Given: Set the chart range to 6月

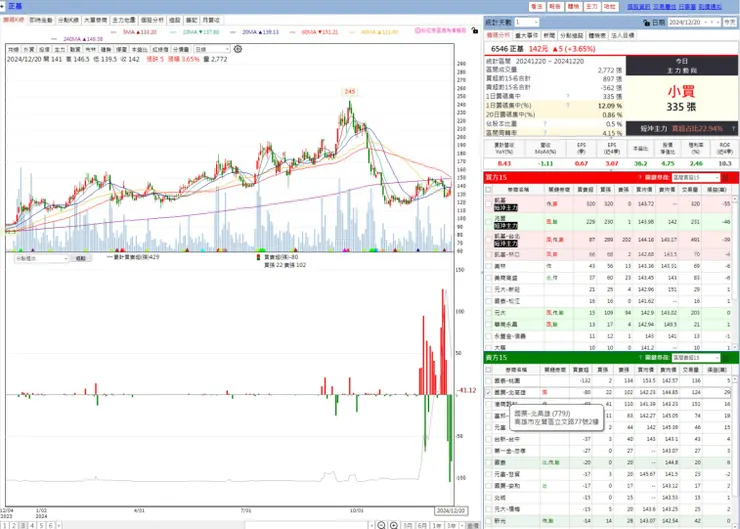Looking at the screenshot, I should pos(422,525).
